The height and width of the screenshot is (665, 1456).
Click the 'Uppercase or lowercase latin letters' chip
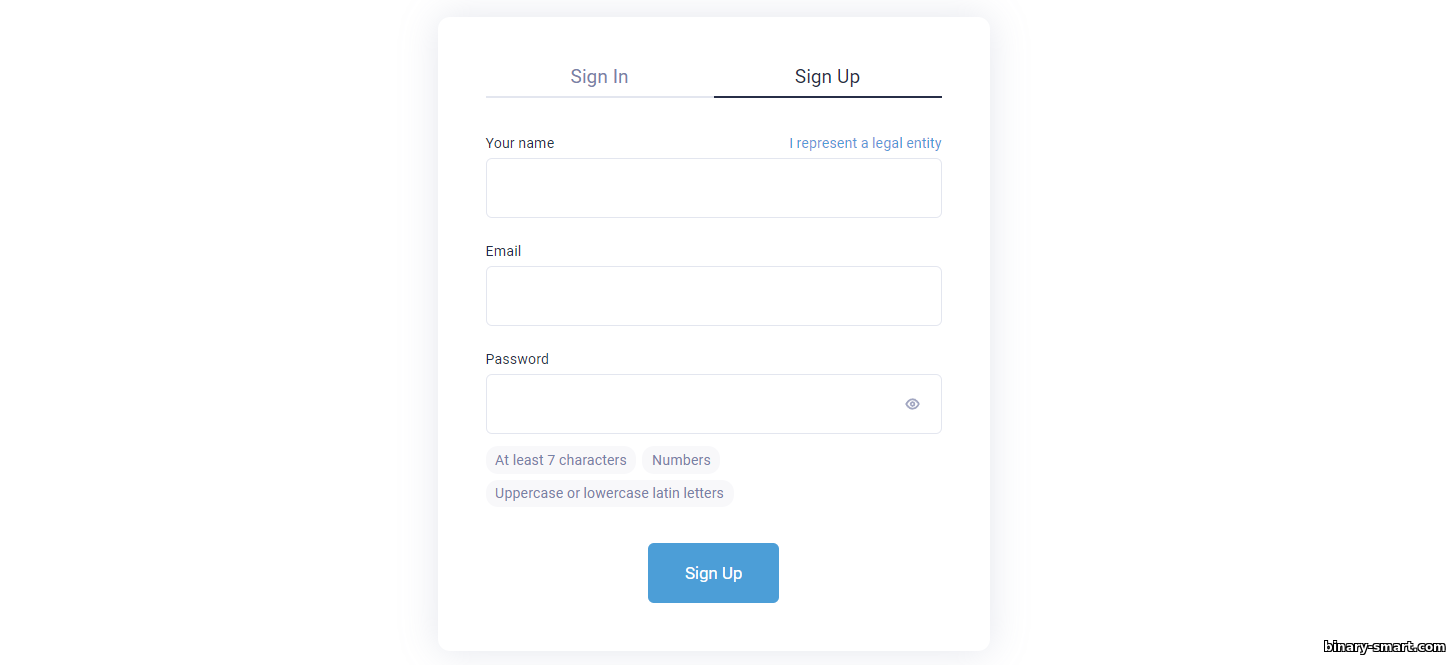[x=609, y=493]
